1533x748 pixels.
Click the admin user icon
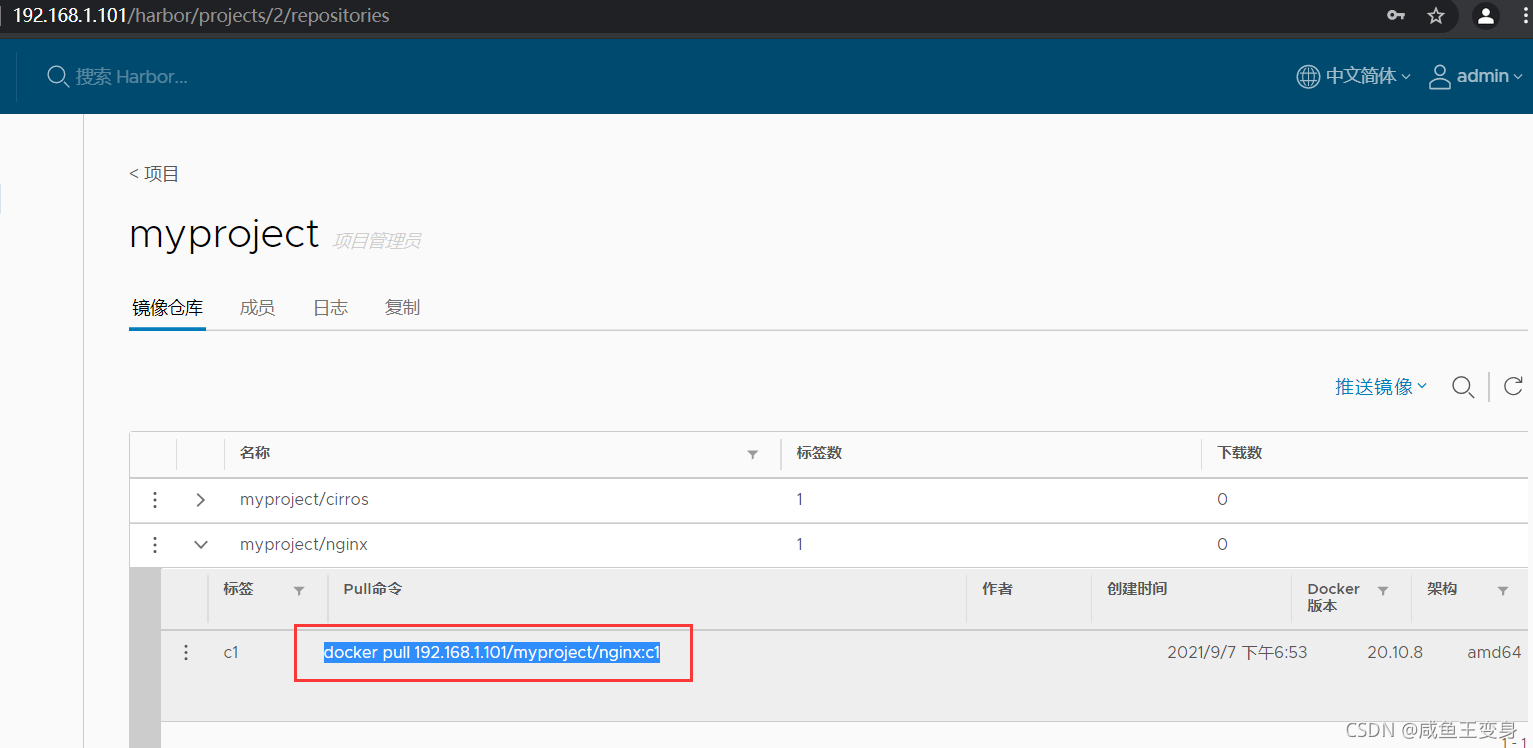click(1439, 76)
